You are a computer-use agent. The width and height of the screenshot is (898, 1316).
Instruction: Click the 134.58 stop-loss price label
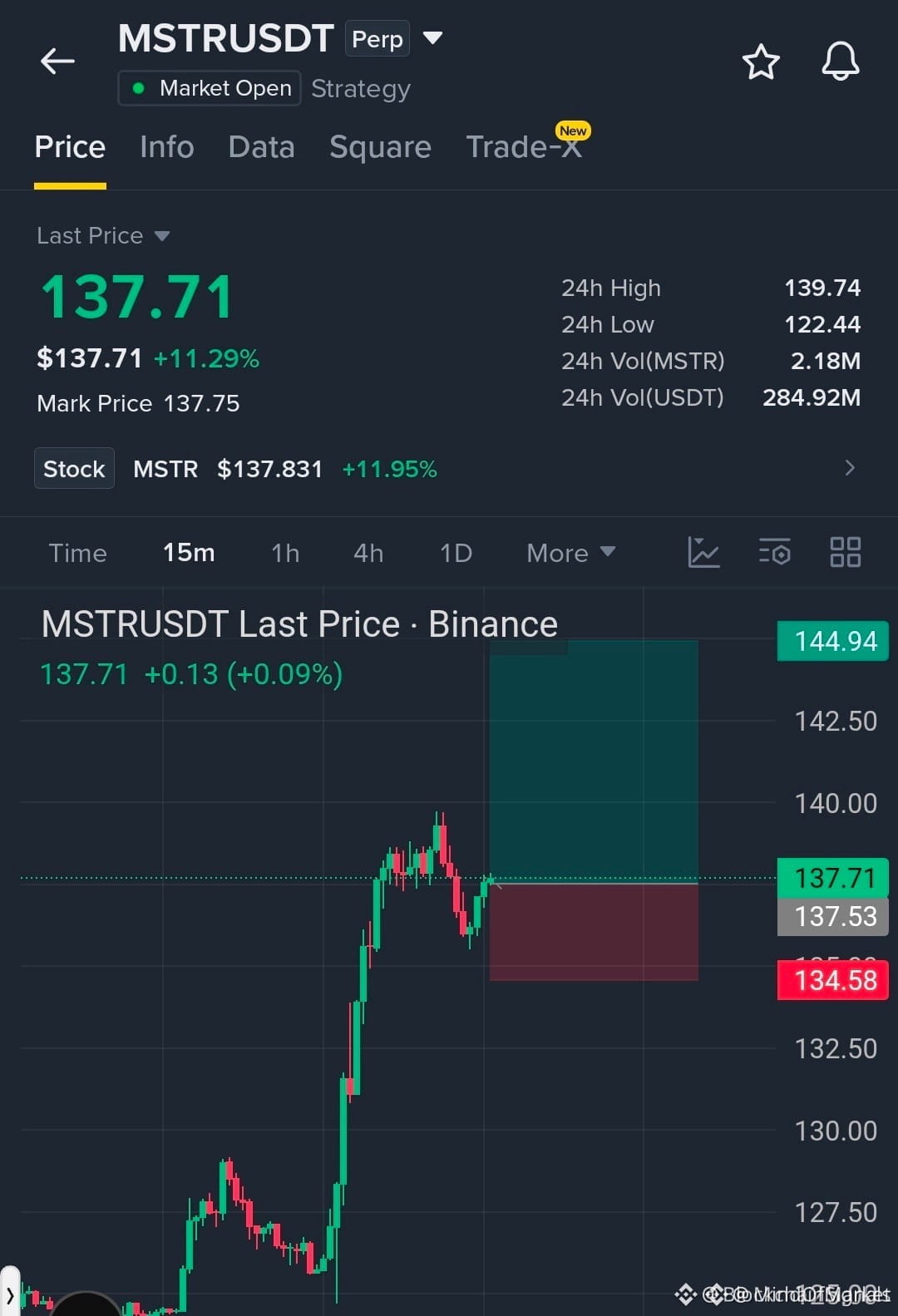[833, 980]
